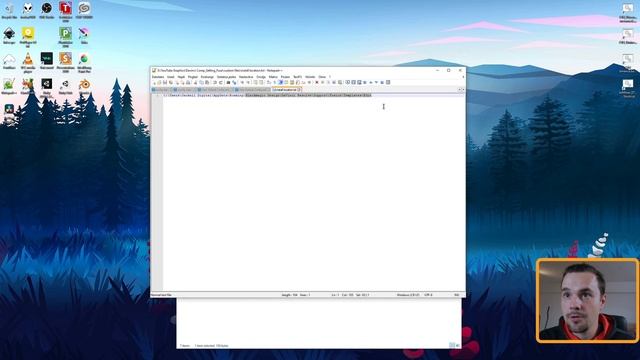Open the Uredi menu
This screenshot has width=640, height=360.
coord(171,77)
